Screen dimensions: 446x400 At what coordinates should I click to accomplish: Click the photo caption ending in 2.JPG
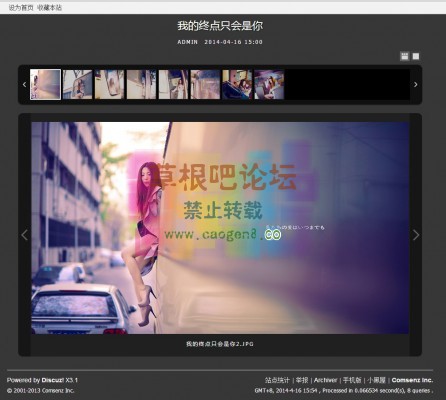[220, 344]
